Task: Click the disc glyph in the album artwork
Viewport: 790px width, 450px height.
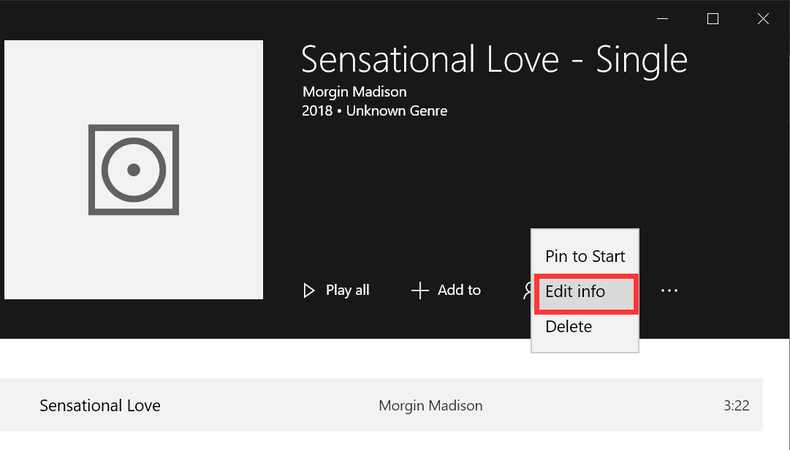Action: [x=133, y=169]
